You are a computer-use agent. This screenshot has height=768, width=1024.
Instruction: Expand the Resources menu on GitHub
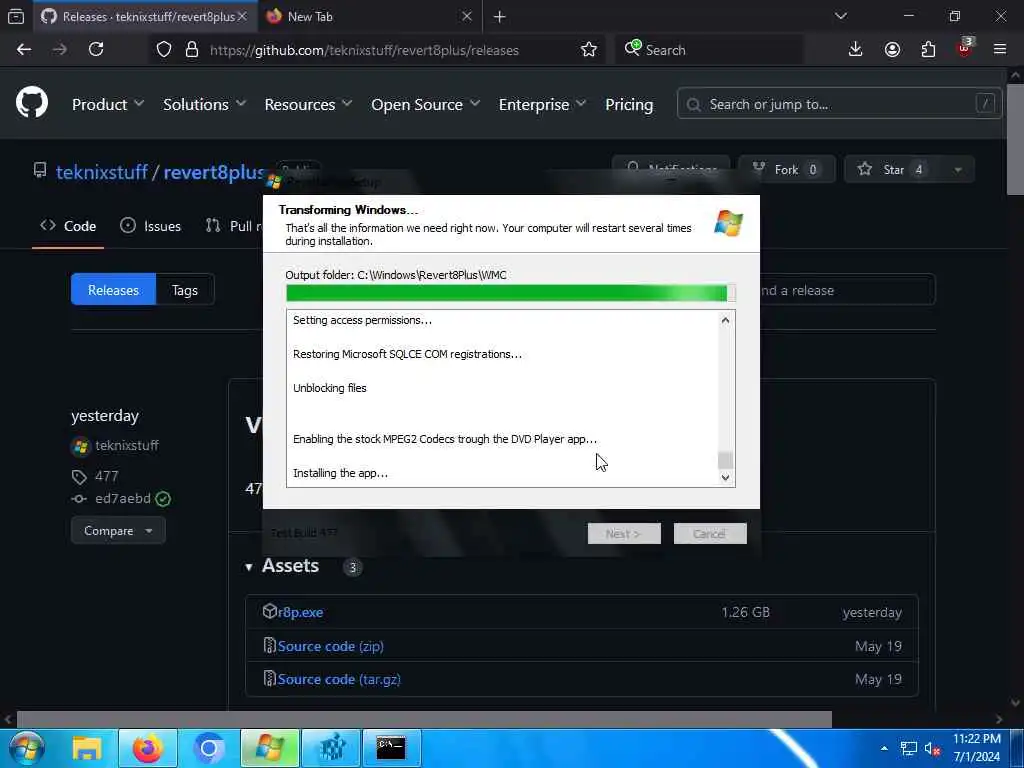pyautogui.click(x=308, y=104)
